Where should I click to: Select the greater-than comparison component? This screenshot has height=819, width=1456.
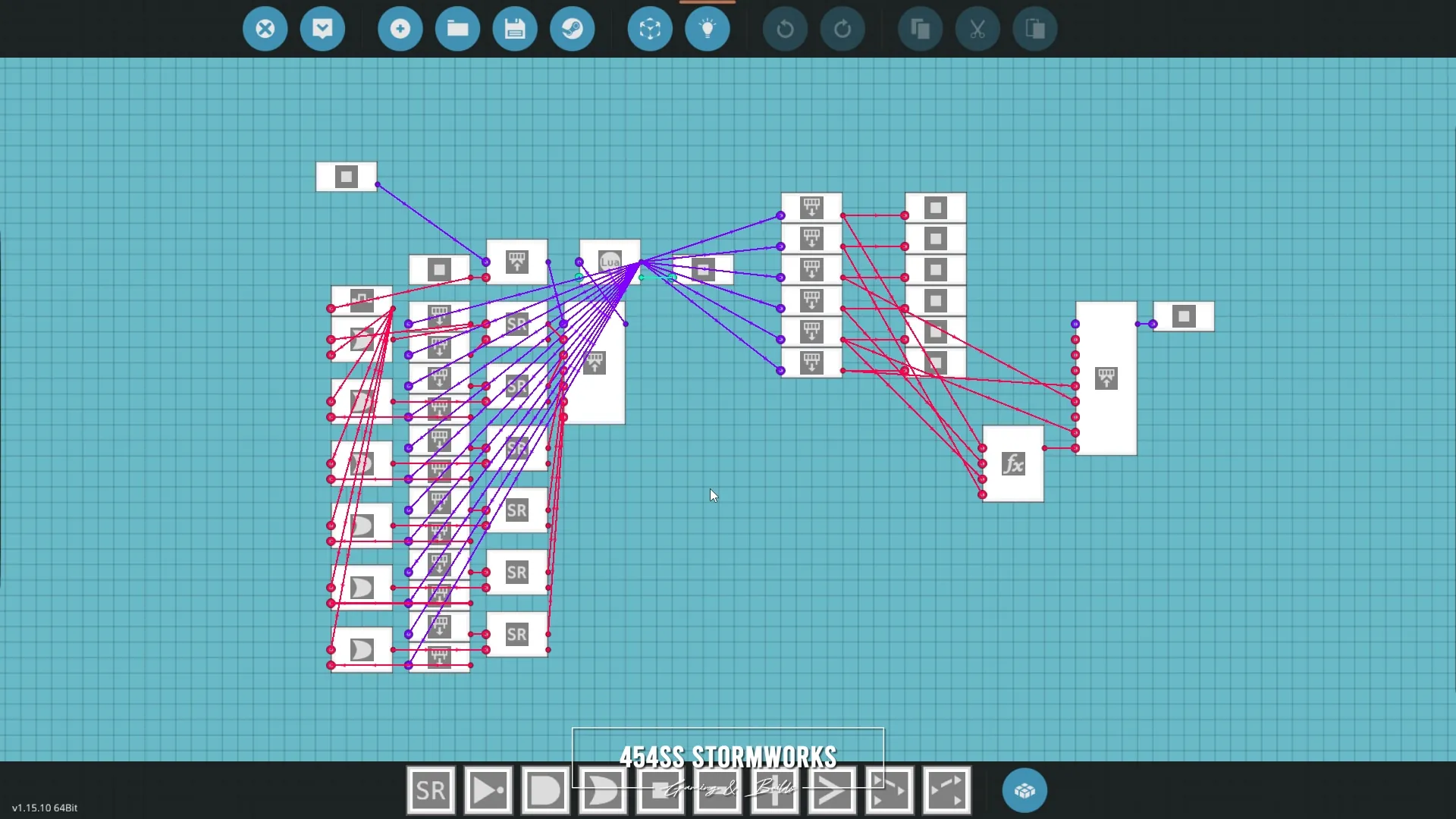tap(832, 791)
